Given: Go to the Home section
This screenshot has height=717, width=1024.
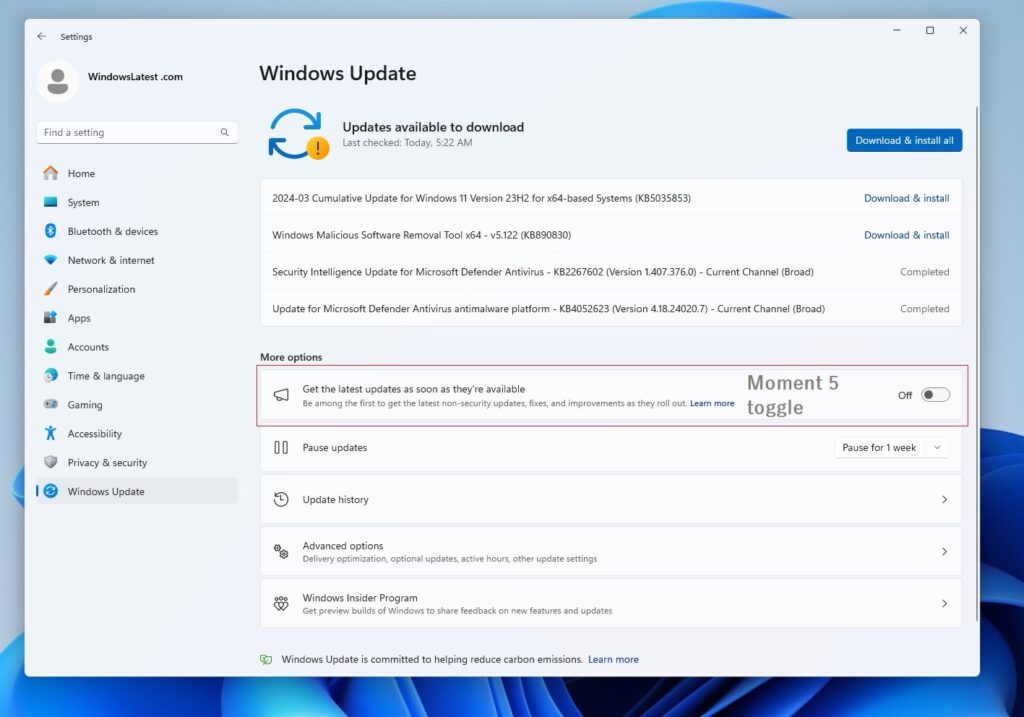Looking at the screenshot, I should point(79,173).
